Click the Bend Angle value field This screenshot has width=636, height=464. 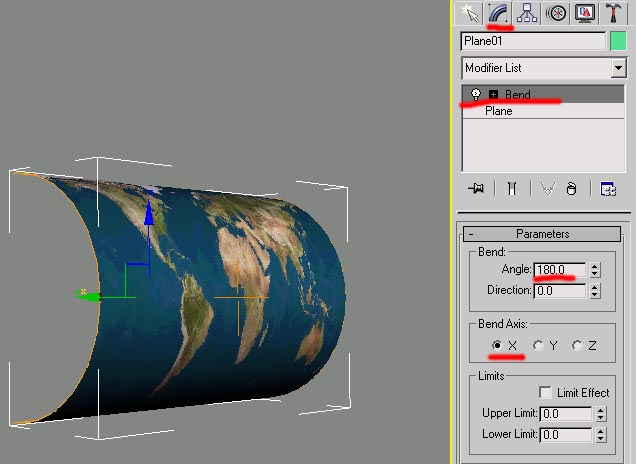point(559,270)
